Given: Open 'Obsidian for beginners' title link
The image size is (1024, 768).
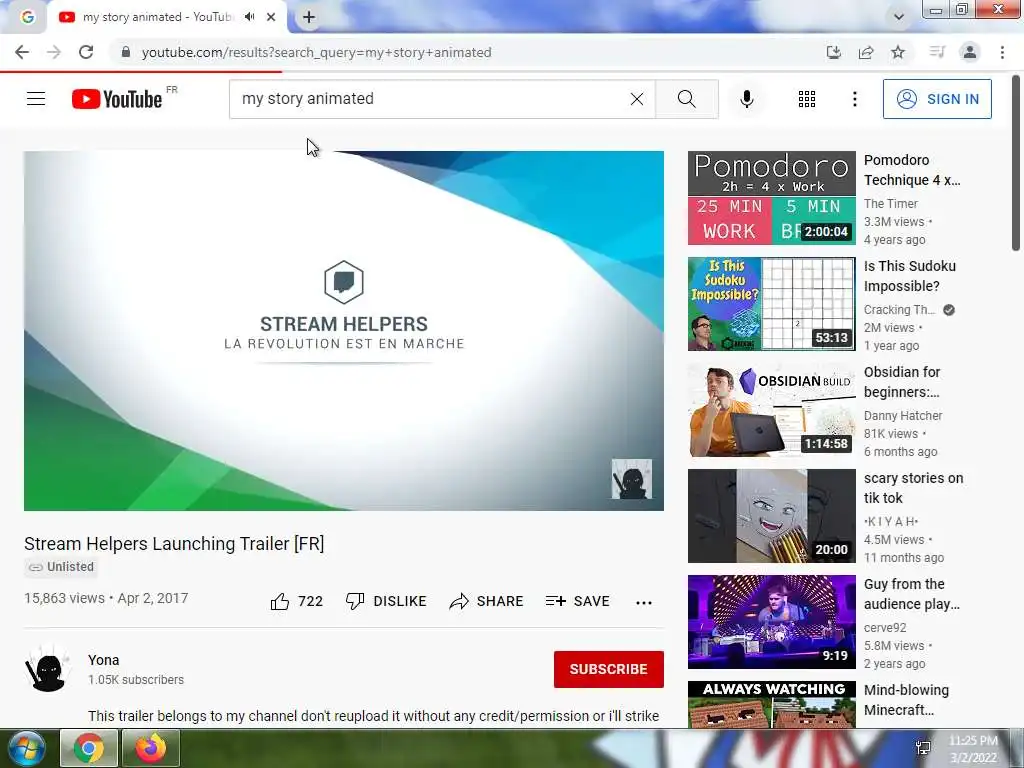Looking at the screenshot, I should pyautogui.click(x=902, y=381).
